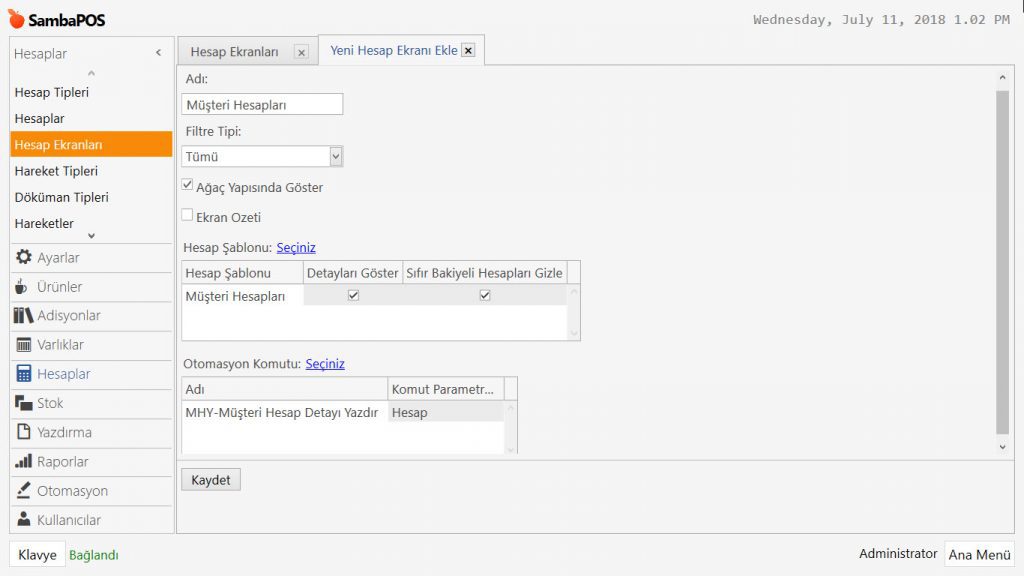Viewport: 1024px width, 576px height.
Task: Switch to the Hesap Ekranları tab
Action: click(x=235, y=52)
